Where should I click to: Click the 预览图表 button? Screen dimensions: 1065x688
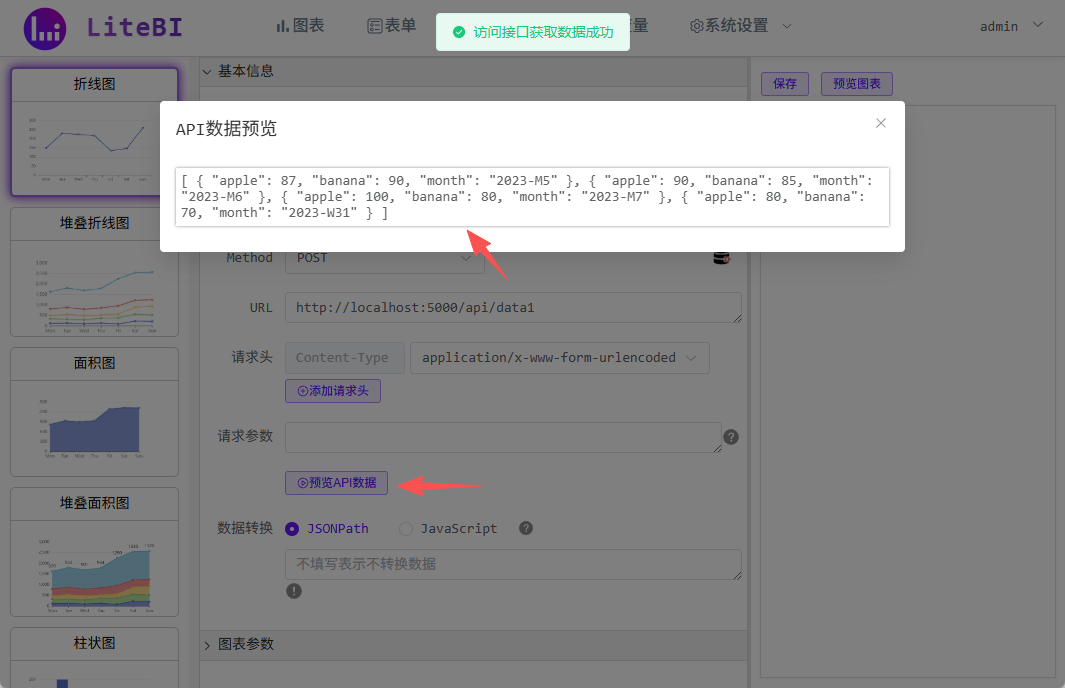[x=856, y=83]
